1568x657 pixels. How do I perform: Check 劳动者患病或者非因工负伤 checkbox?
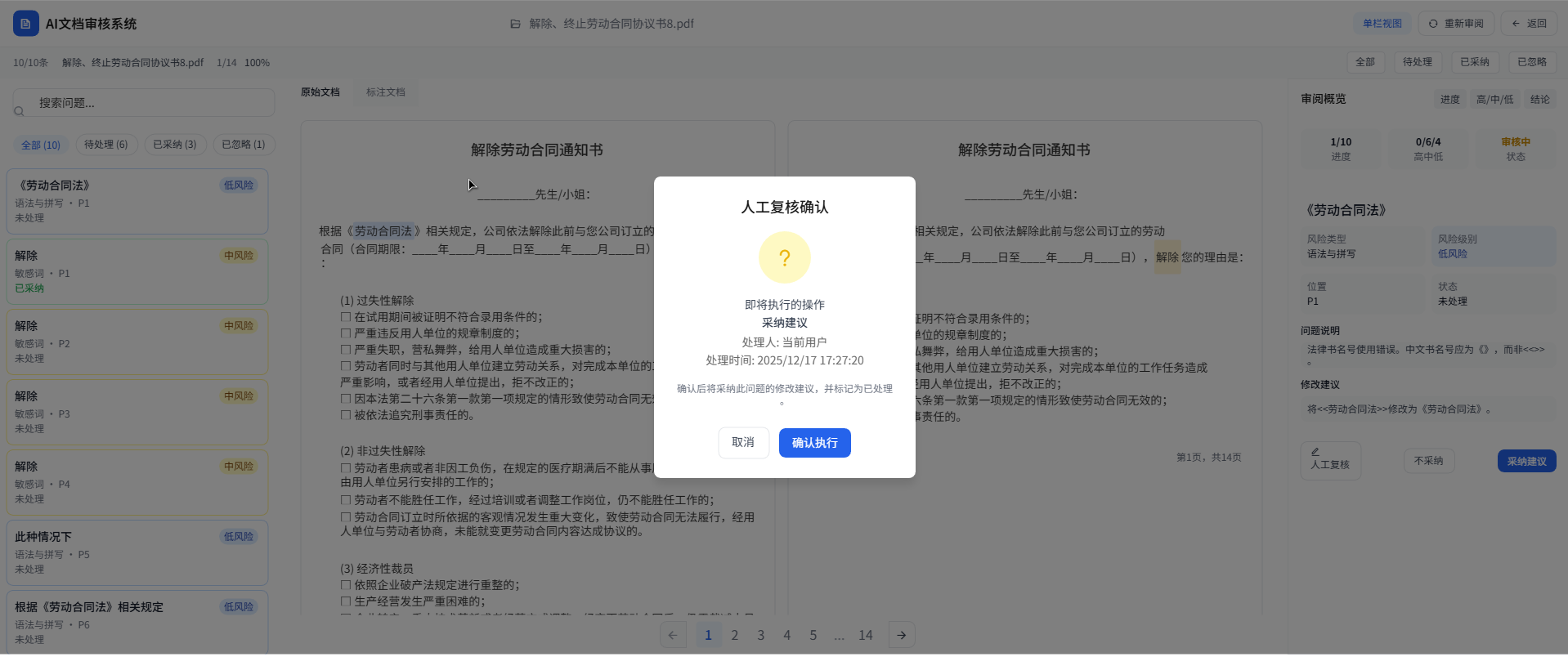pyautogui.click(x=346, y=468)
